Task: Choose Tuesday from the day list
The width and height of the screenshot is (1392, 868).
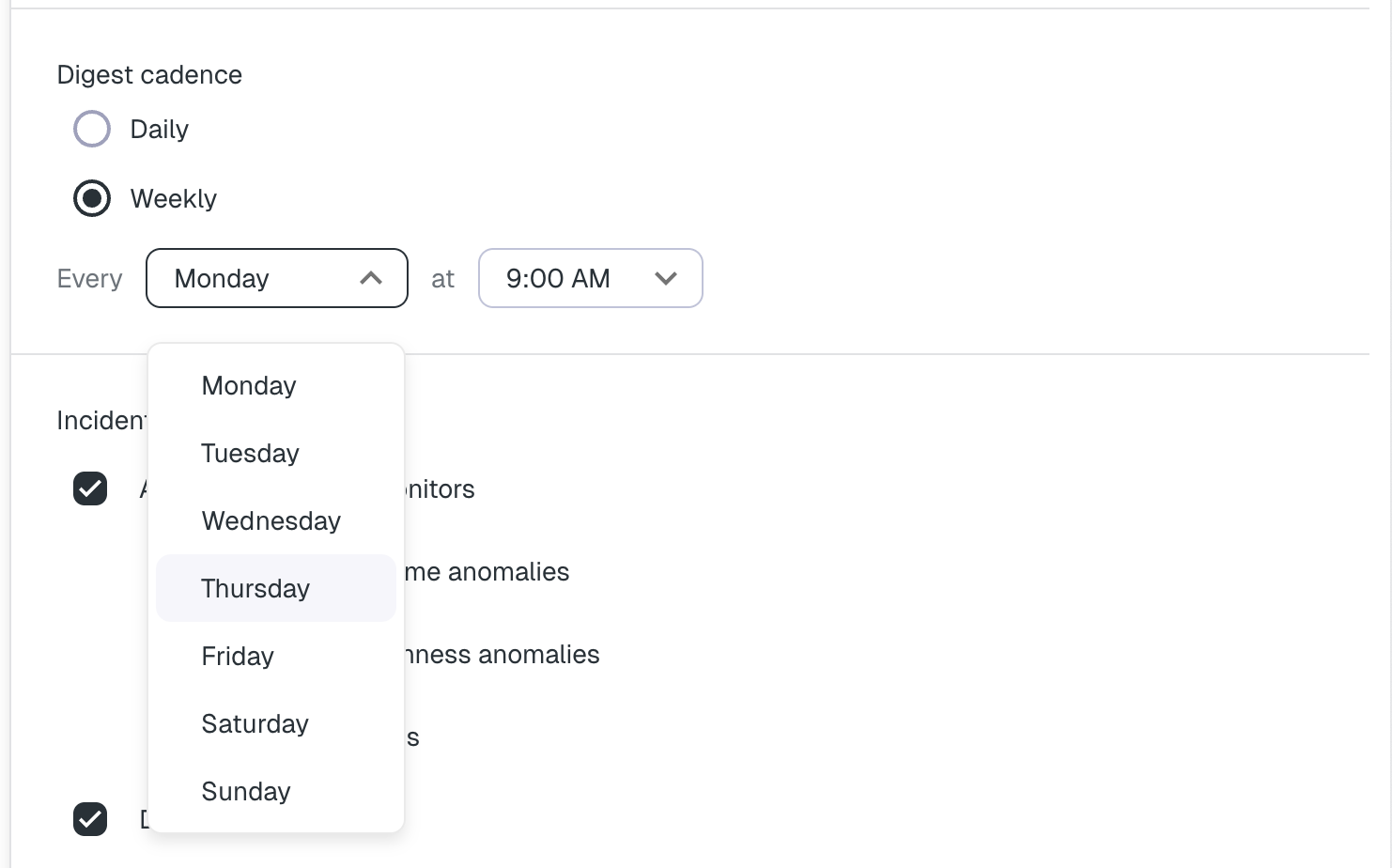Action: click(x=250, y=453)
